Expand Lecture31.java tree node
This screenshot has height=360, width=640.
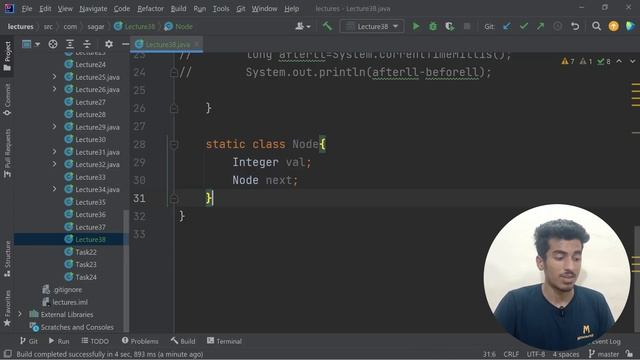[54, 152]
